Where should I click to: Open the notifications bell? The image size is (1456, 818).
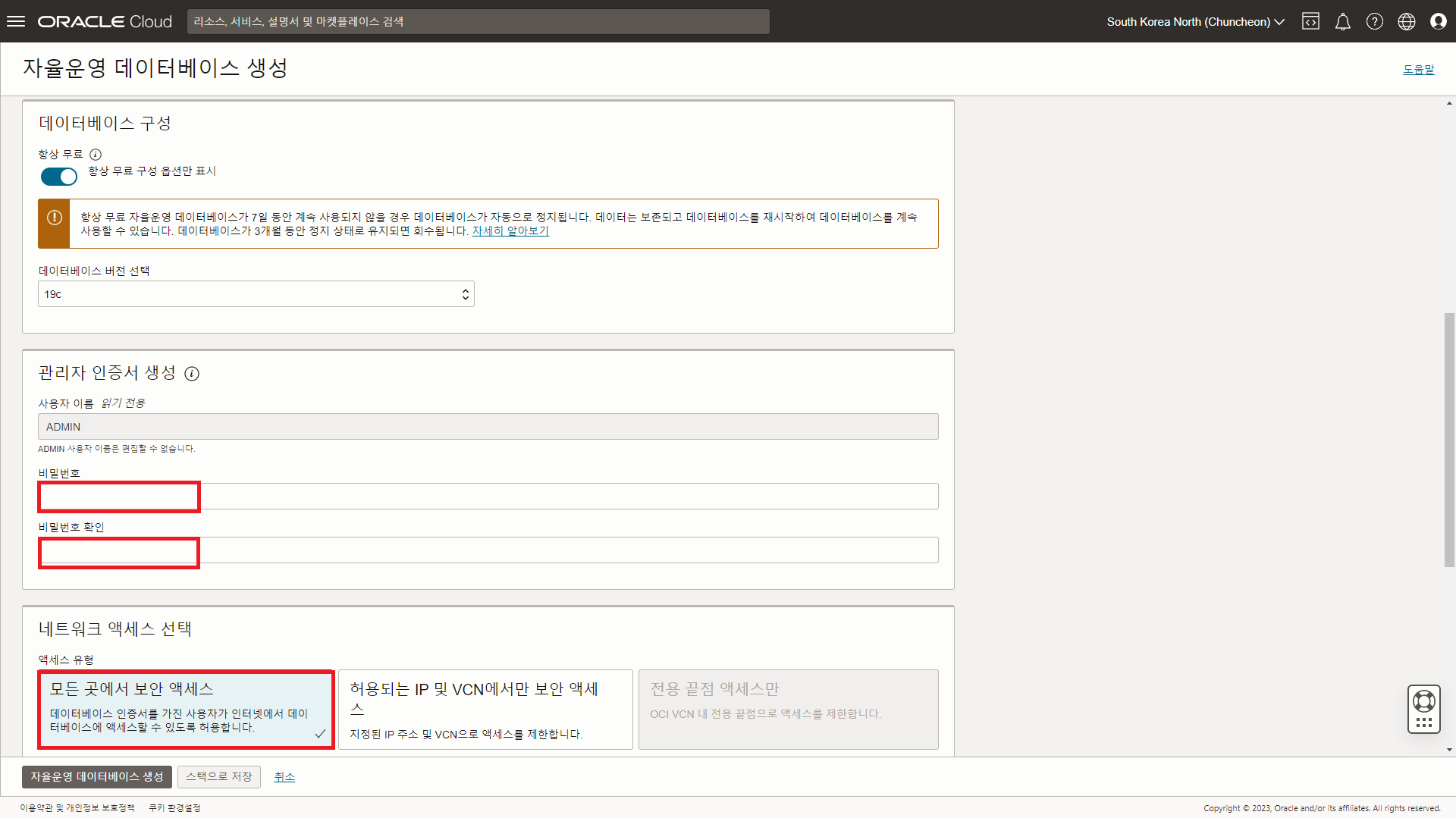1342,21
